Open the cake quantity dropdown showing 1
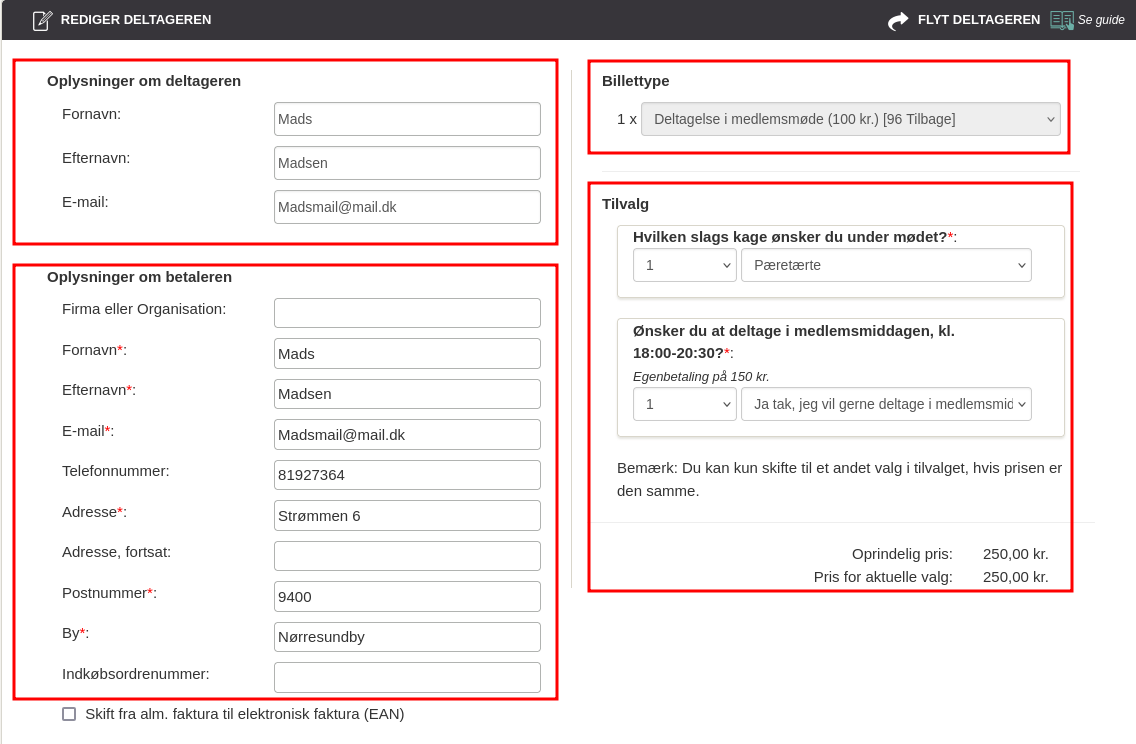1136x744 pixels. [685, 265]
